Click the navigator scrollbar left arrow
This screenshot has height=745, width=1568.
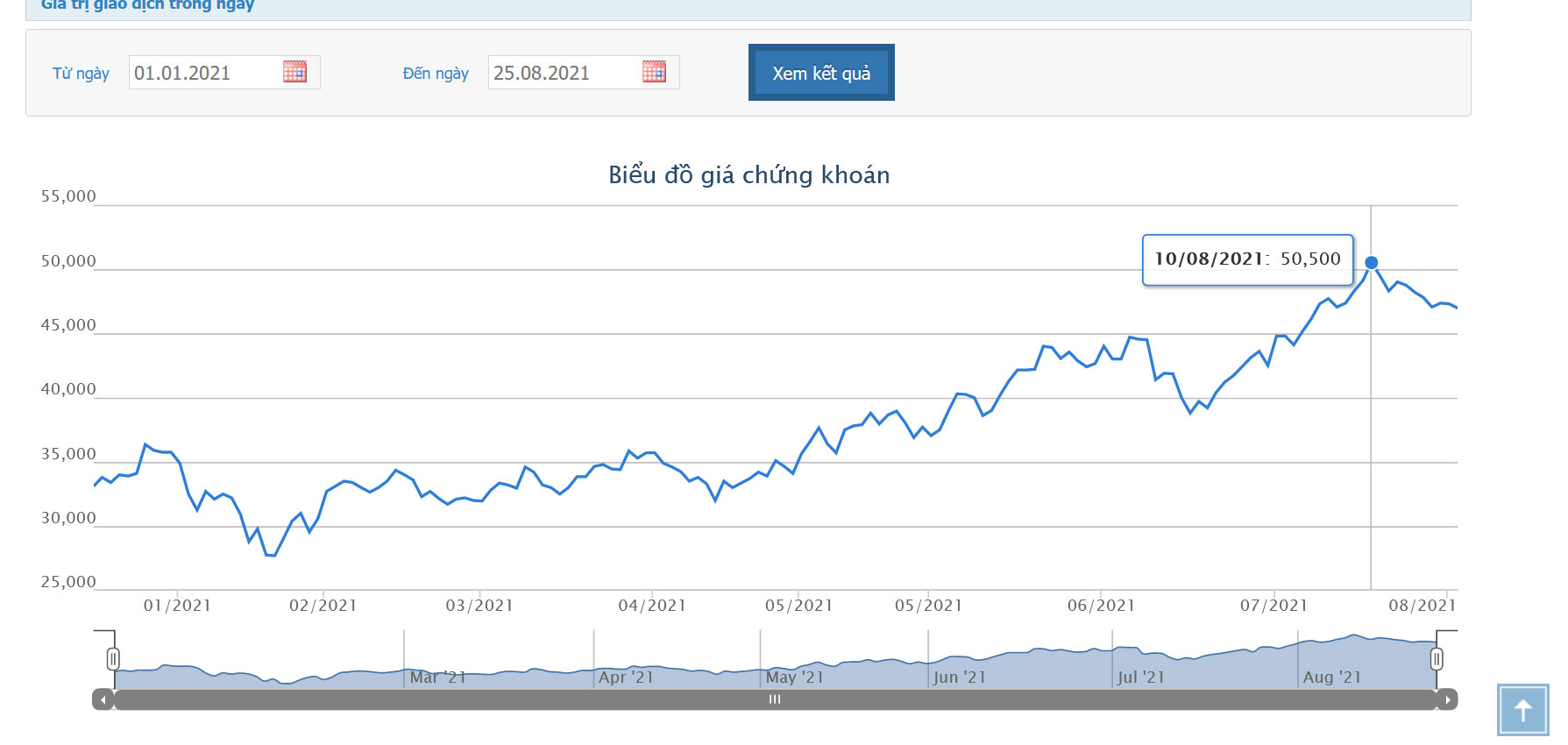(x=103, y=699)
